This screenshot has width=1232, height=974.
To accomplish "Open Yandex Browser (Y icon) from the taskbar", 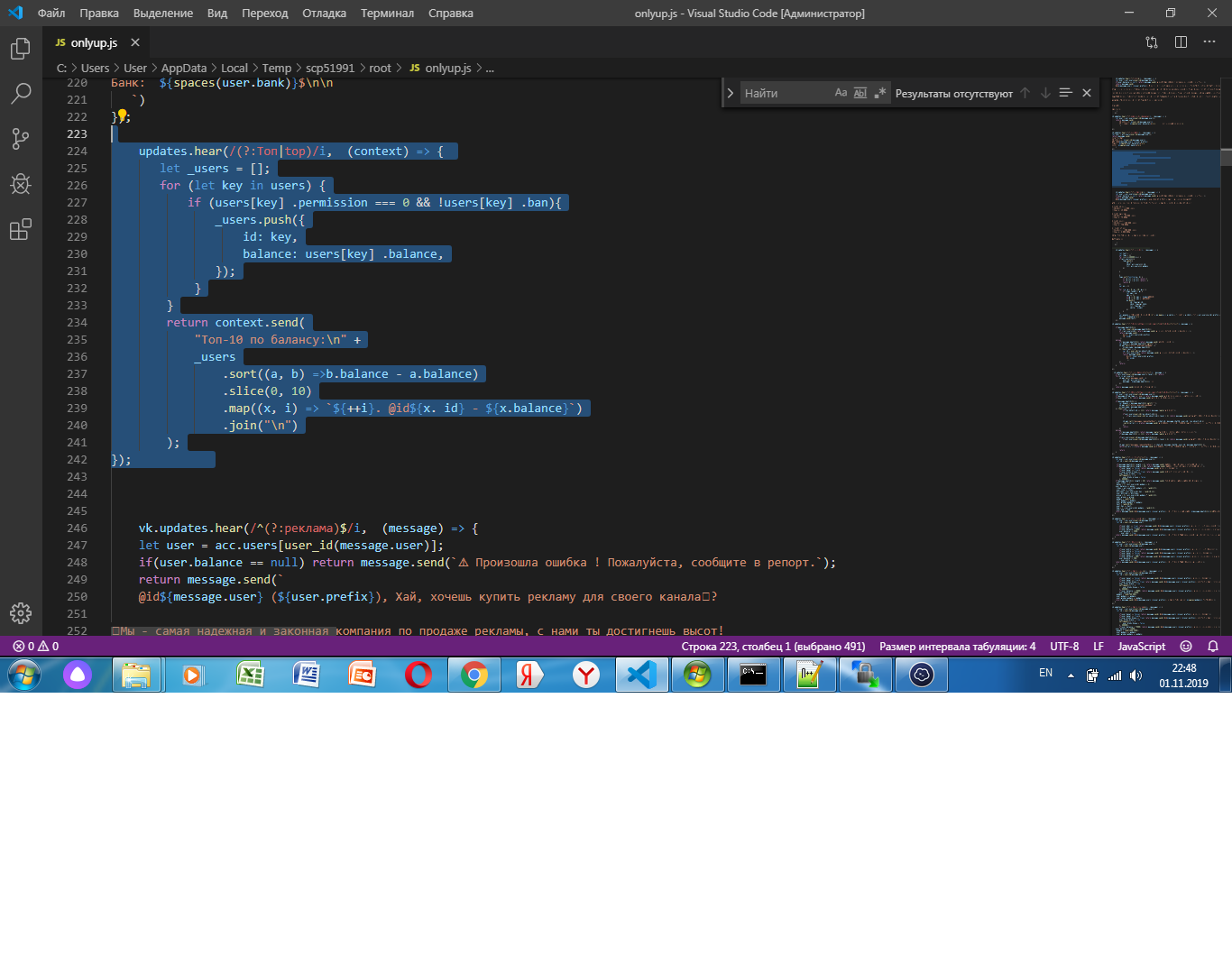I will tap(586, 675).
